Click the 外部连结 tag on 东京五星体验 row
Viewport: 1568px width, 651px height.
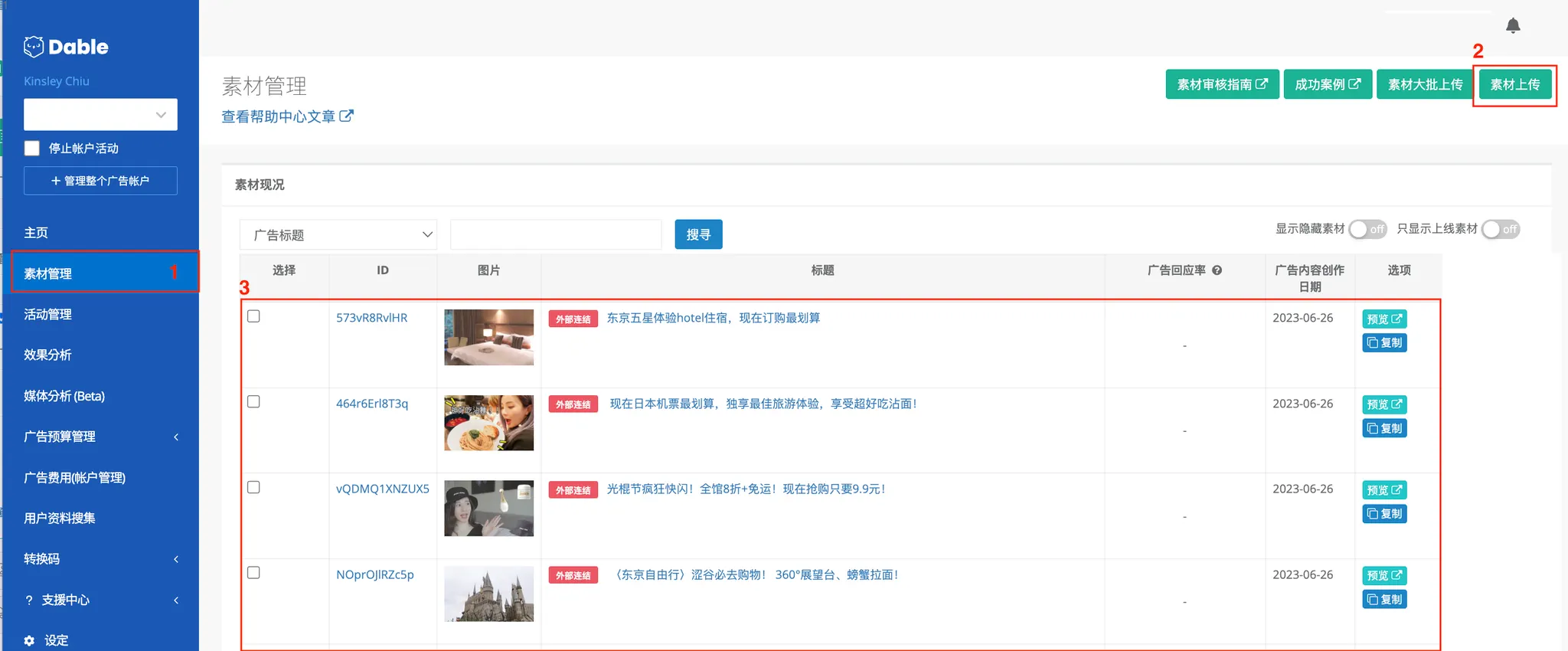tap(573, 319)
